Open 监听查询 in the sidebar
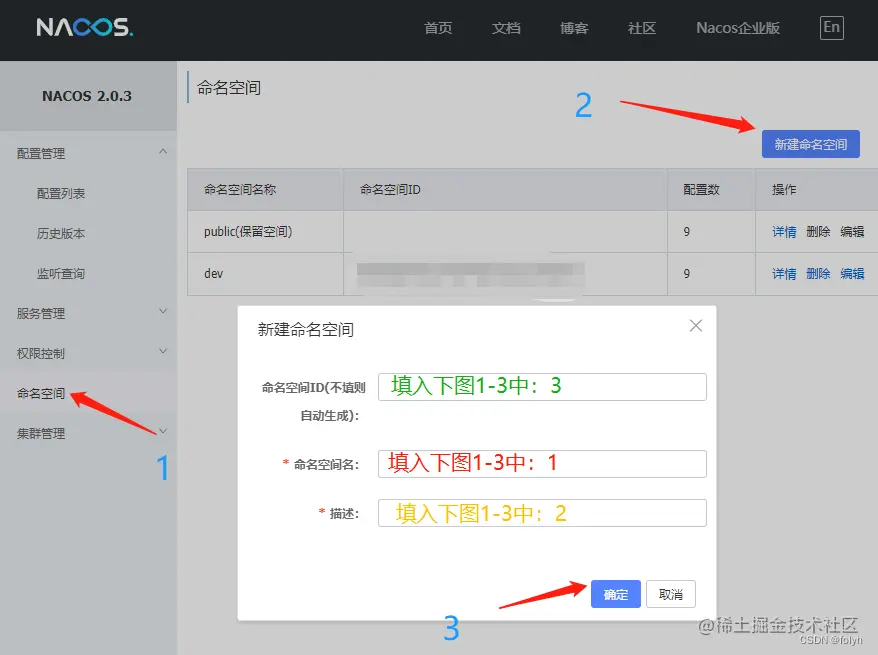This screenshot has width=878, height=655. coord(60,274)
